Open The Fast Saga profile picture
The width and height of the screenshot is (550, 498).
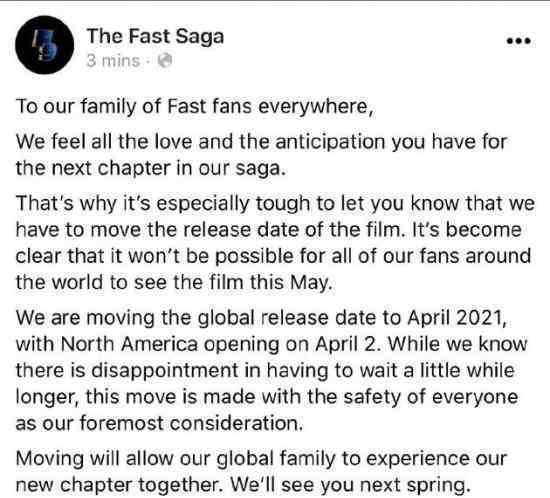pos(45,45)
